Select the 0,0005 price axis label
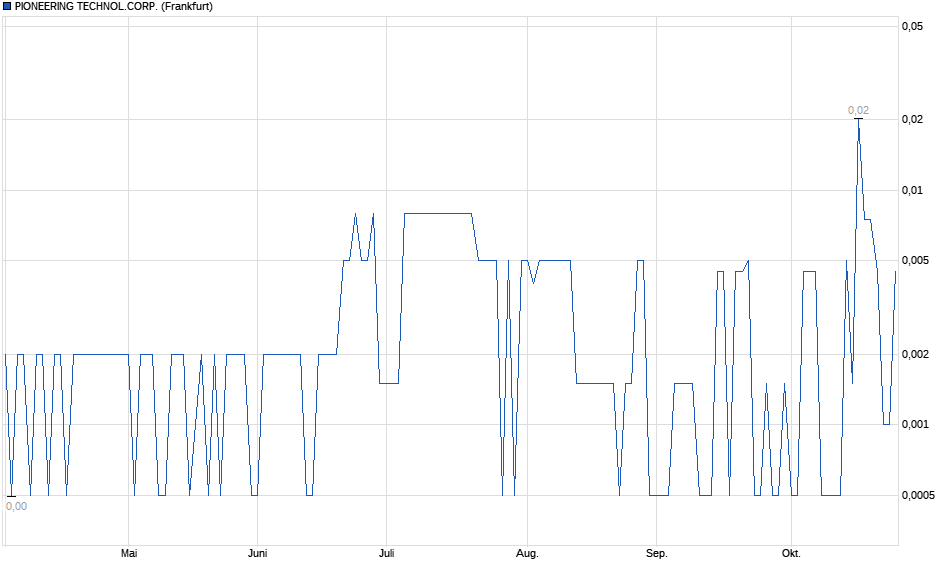This screenshot has width=940, height=579. tap(918, 495)
